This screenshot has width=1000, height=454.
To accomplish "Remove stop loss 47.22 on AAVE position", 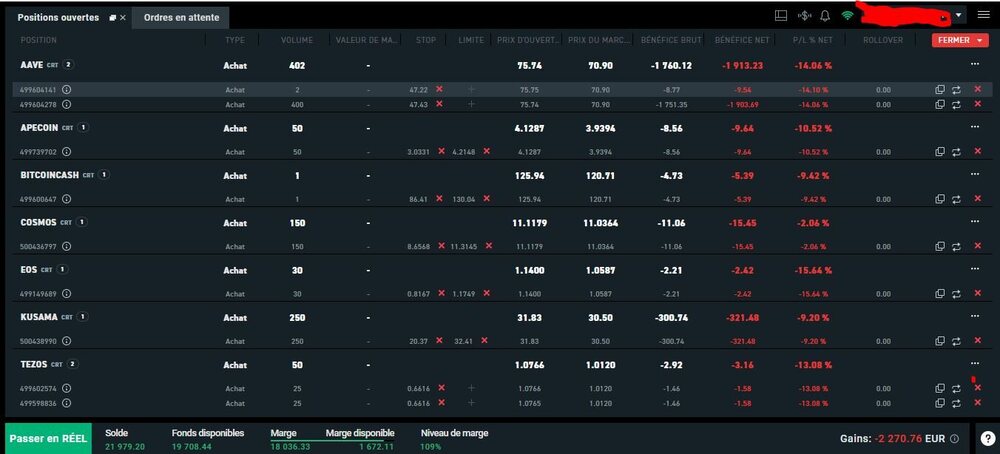I will 439,89.
